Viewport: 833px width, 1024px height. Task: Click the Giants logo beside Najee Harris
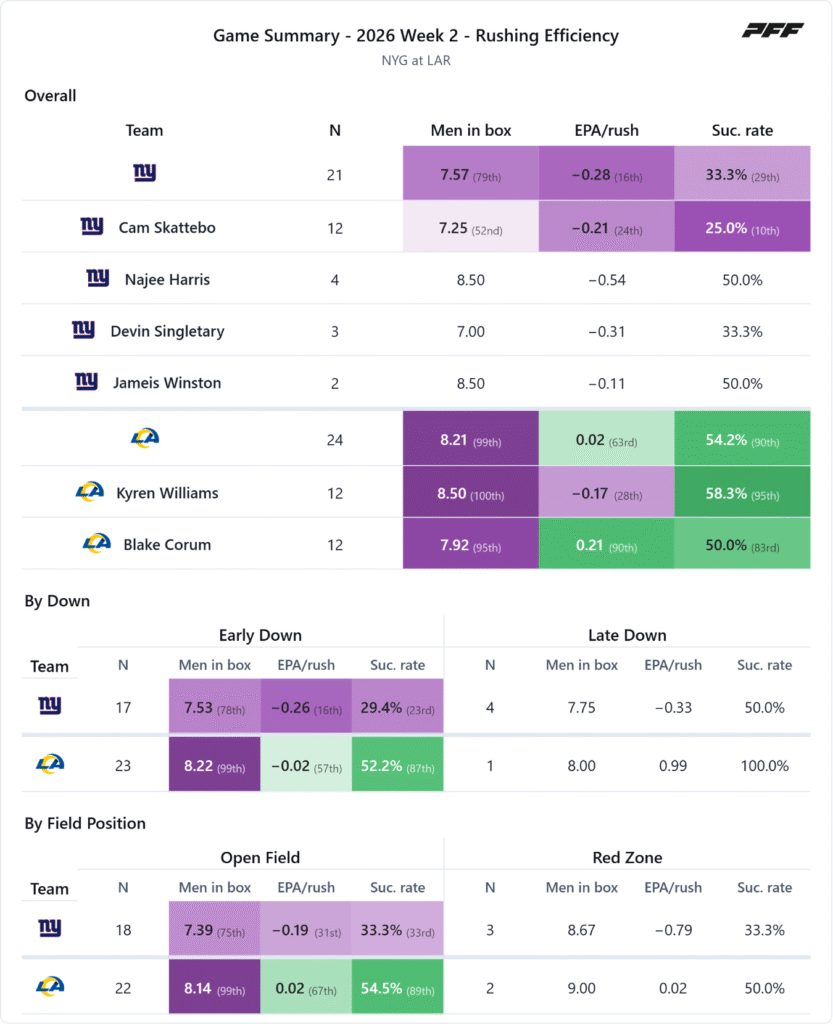pyautogui.click(x=98, y=278)
